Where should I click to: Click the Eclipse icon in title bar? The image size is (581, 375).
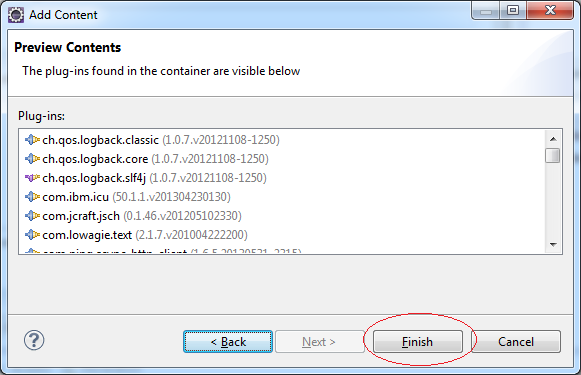tap(16, 15)
